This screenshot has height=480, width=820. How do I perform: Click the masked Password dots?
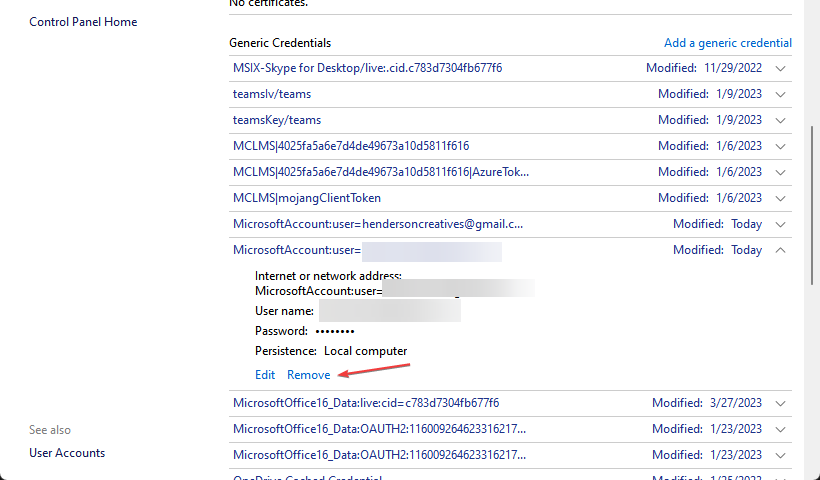(335, 331)
